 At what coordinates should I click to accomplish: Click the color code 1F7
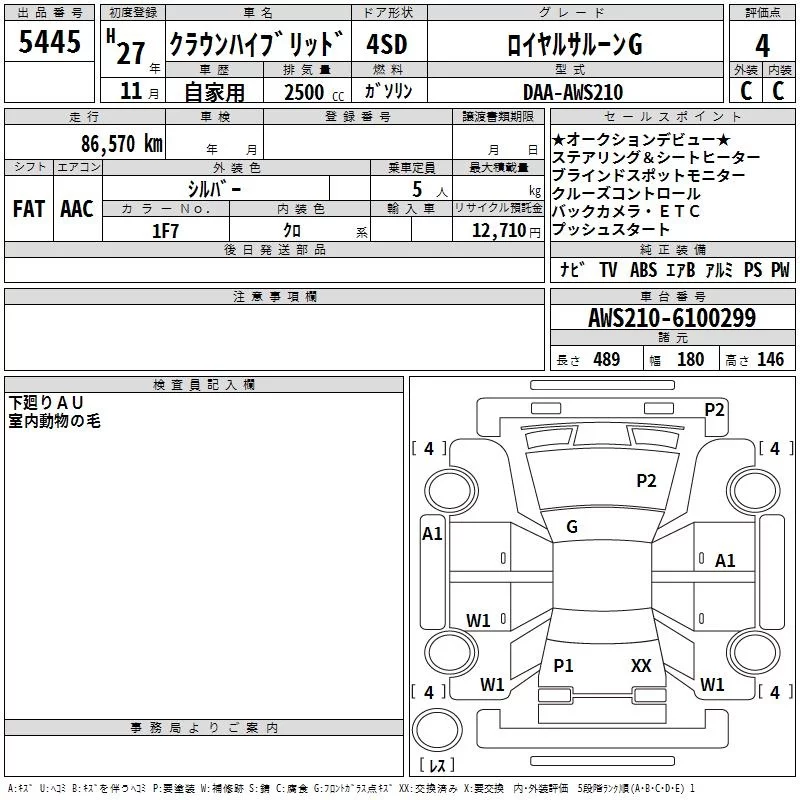pyautogui.click(x=165, y=230)
